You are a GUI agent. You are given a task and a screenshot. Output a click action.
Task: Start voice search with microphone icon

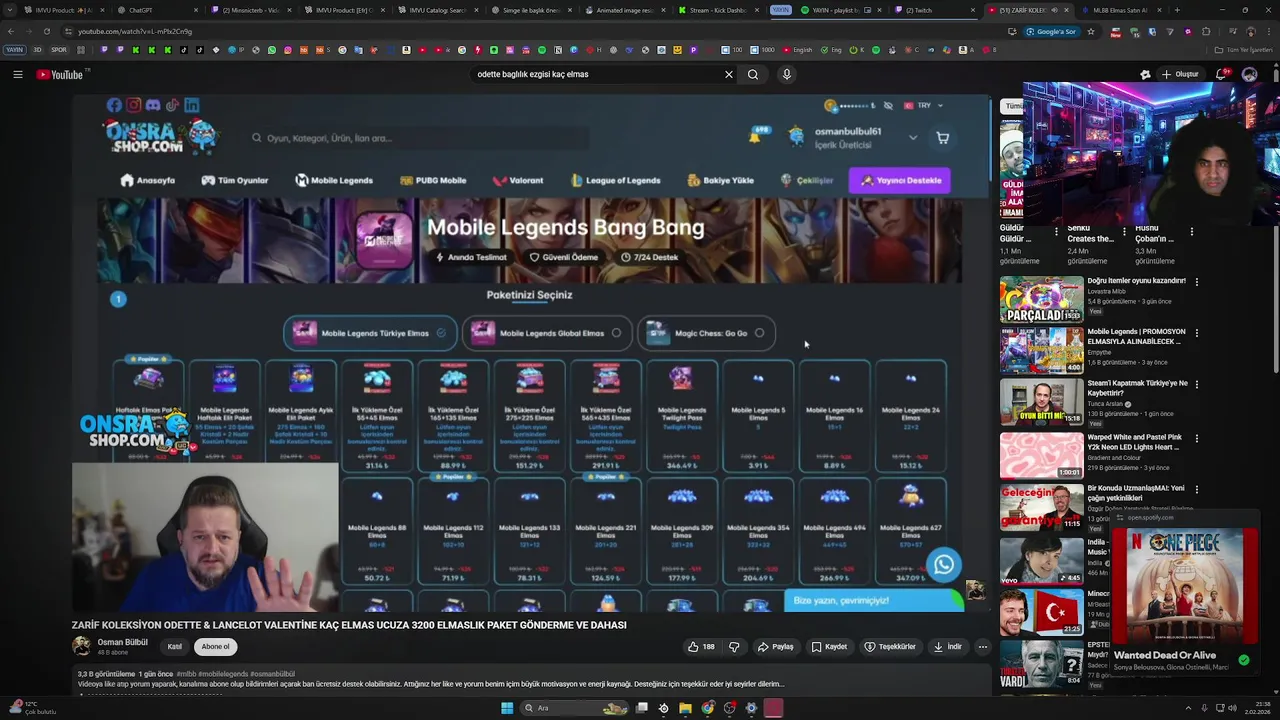(787, 74)
